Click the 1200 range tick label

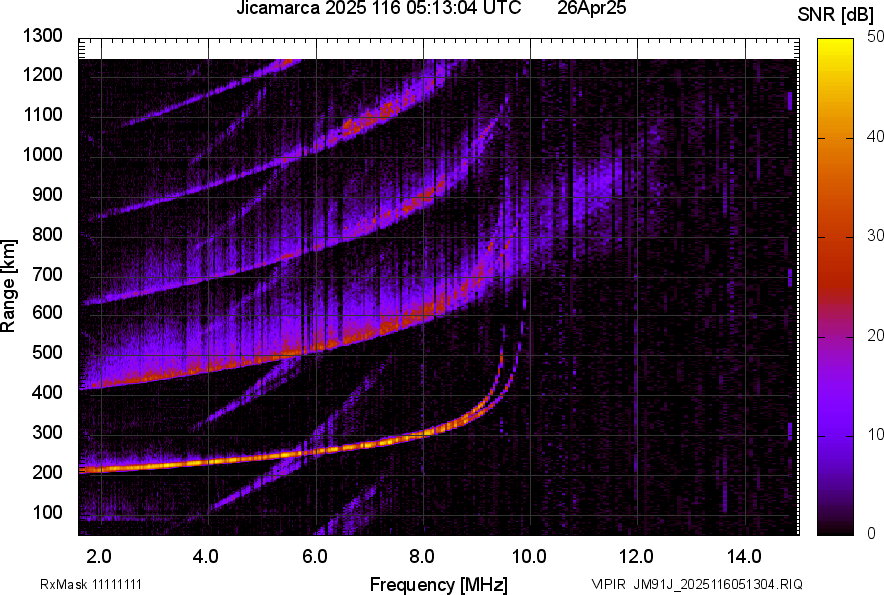click(x=43, y=74)
